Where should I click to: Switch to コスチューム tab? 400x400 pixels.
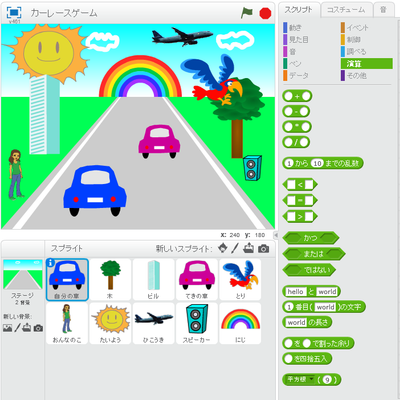click(346, 10)
